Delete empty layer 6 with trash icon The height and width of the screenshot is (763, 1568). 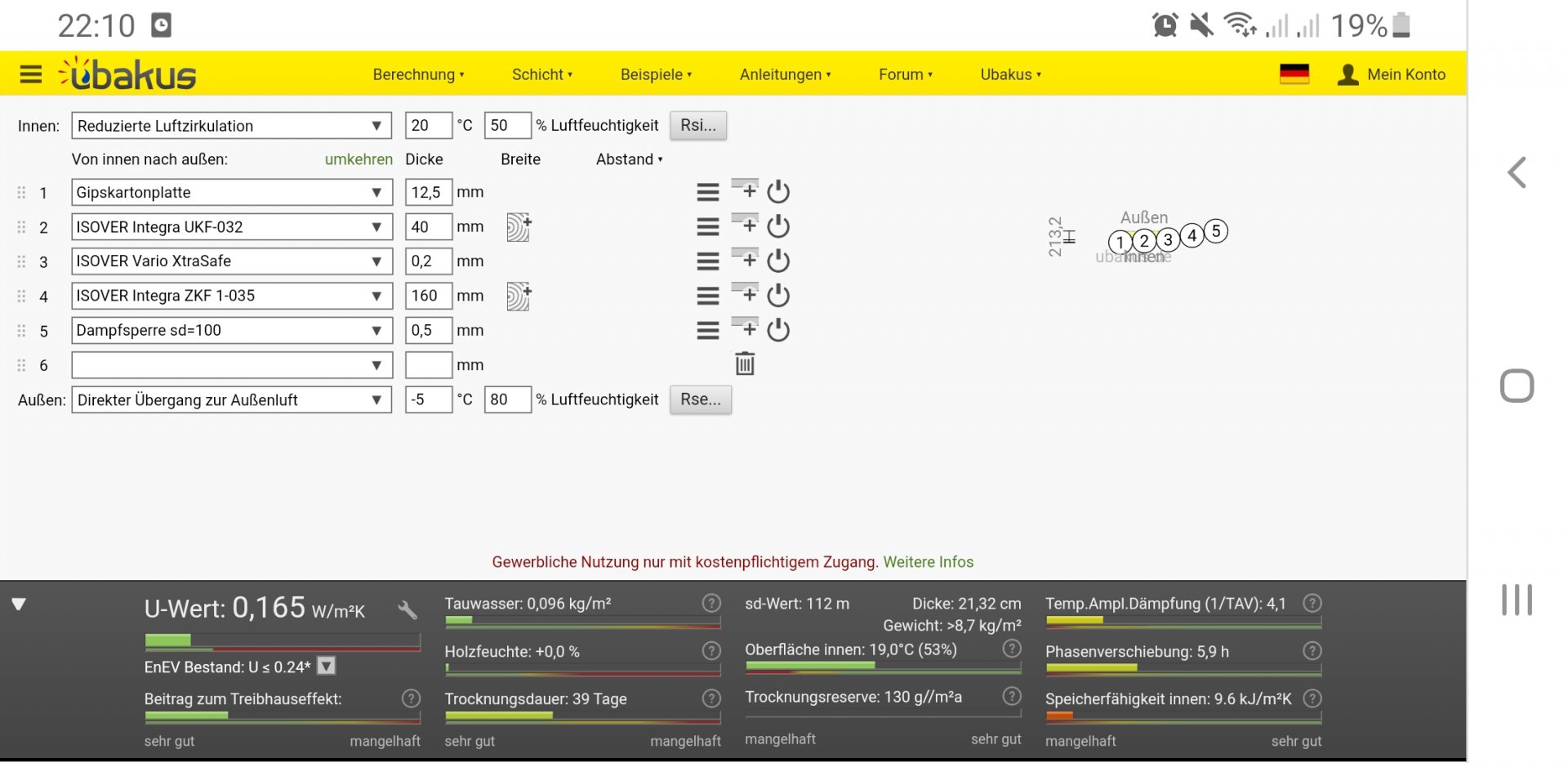pyautogui.click(x=744, y=364)
